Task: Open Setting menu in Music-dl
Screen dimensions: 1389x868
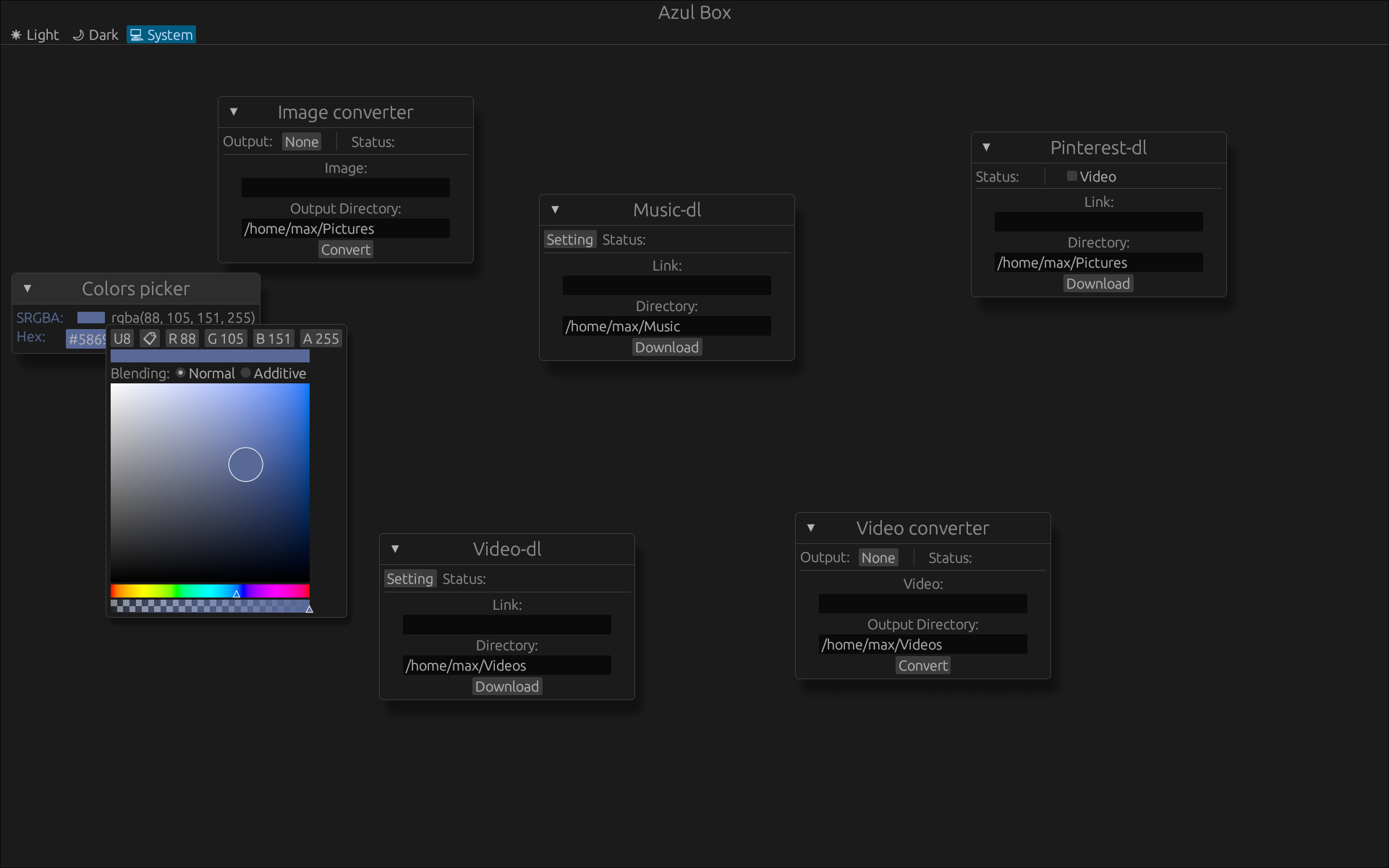Action: pyautogui.click(x=569, y=239)
